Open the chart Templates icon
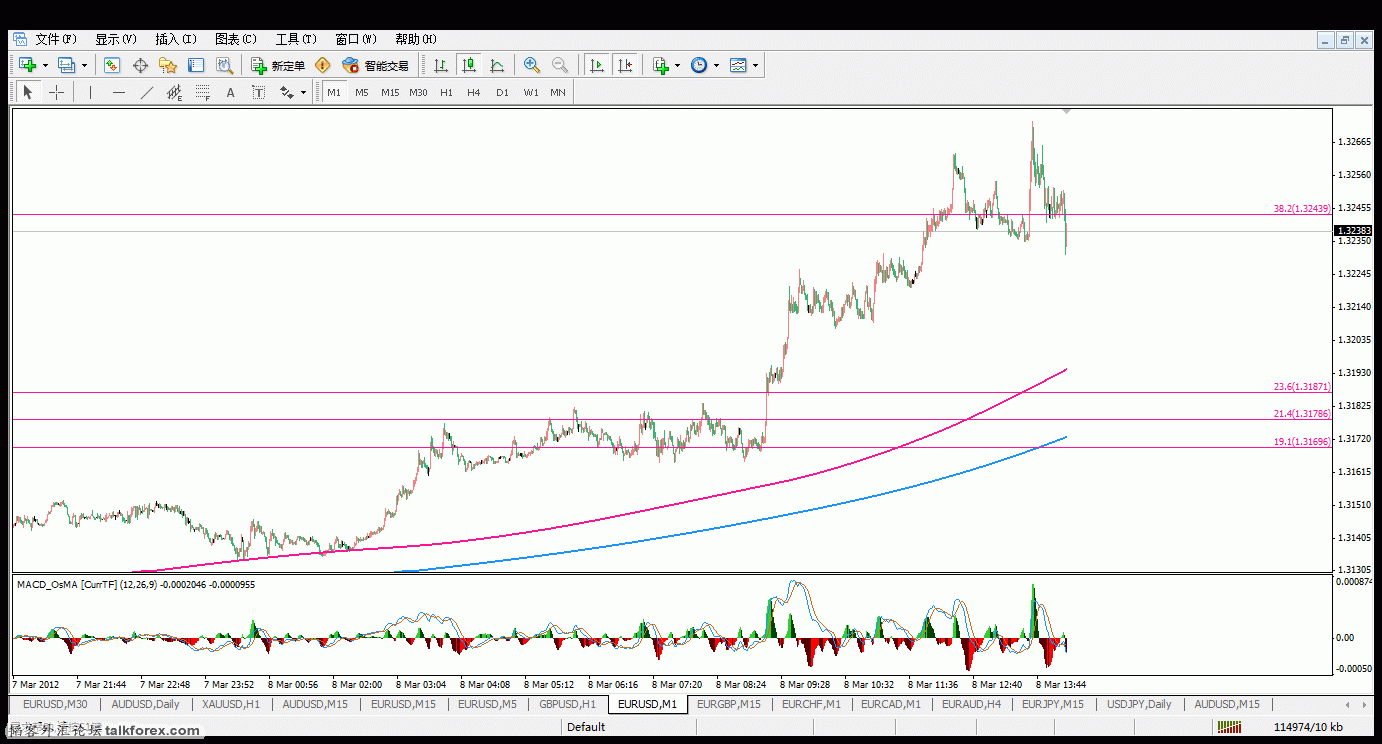This screenshot has width=1382, height=744. 738,65
